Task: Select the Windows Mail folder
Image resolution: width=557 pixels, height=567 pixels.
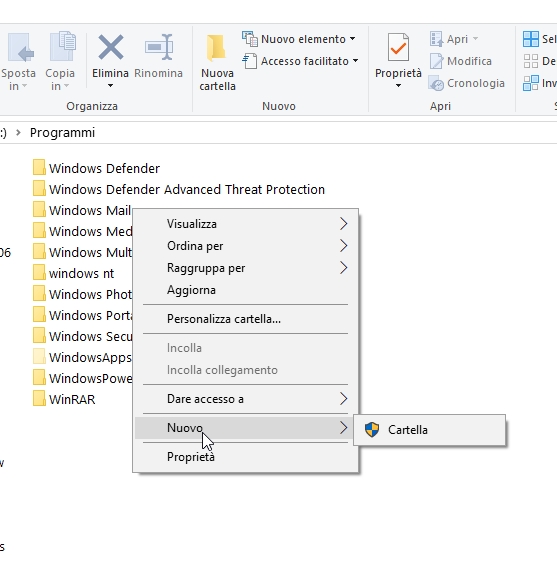Action: click(x=82, y=210)
